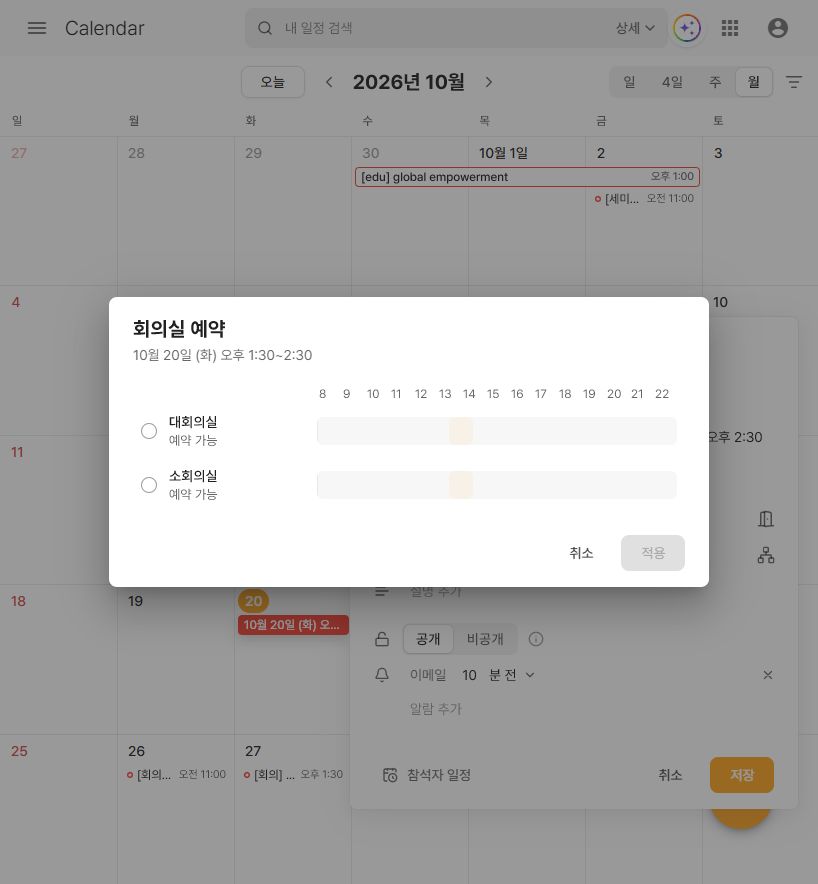Click the notification bell icon
Screen dimensions: 818x884
(x=382, y=675)
